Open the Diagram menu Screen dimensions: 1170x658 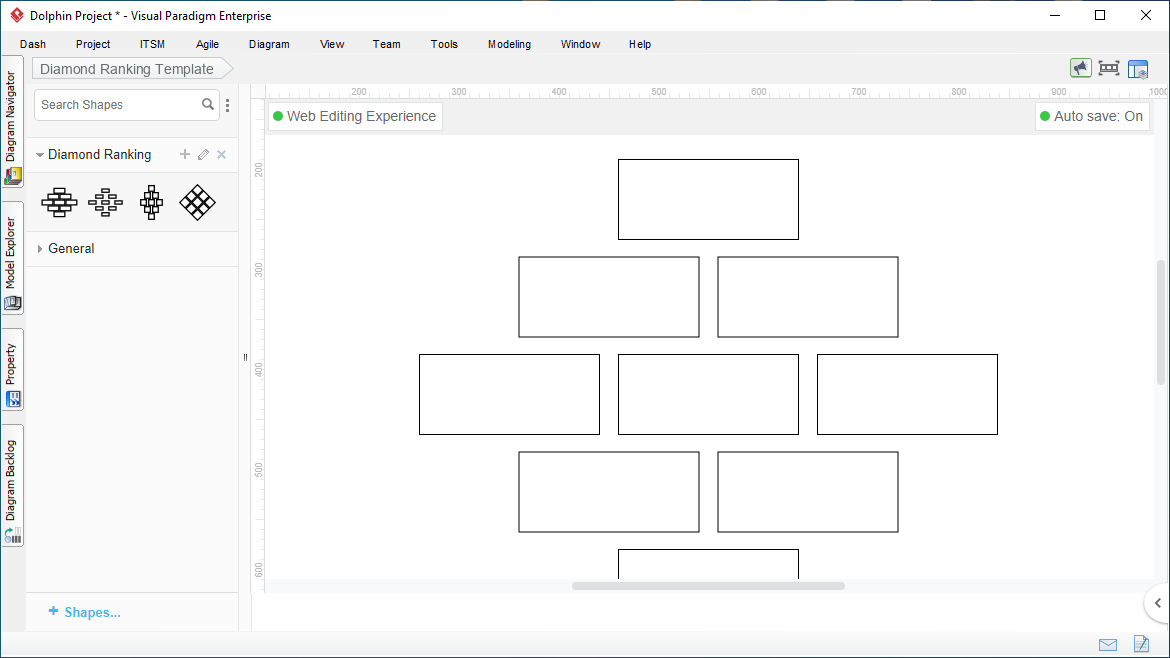269,44
